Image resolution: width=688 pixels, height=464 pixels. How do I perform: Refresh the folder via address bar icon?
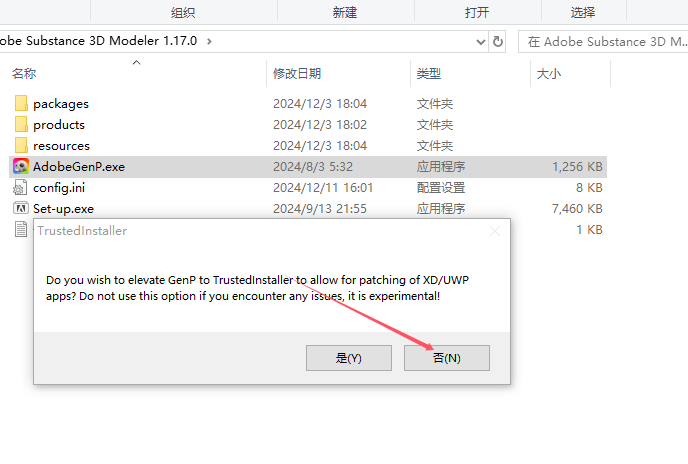pos(498,42)
